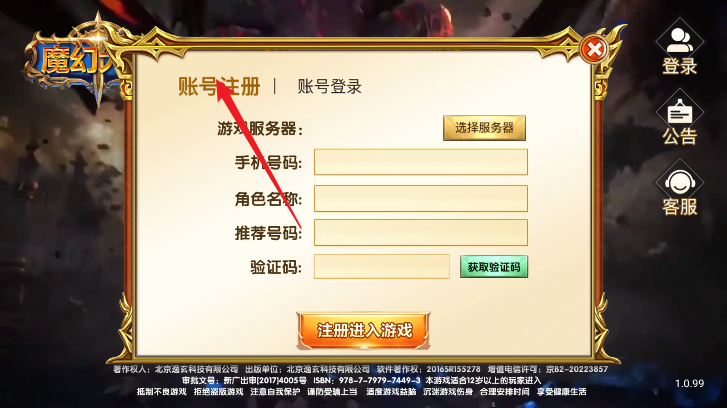The width and height of the screenshot is (727, 408).
Task: Switch to 账号登录 tab
Action: click(329, 87)
